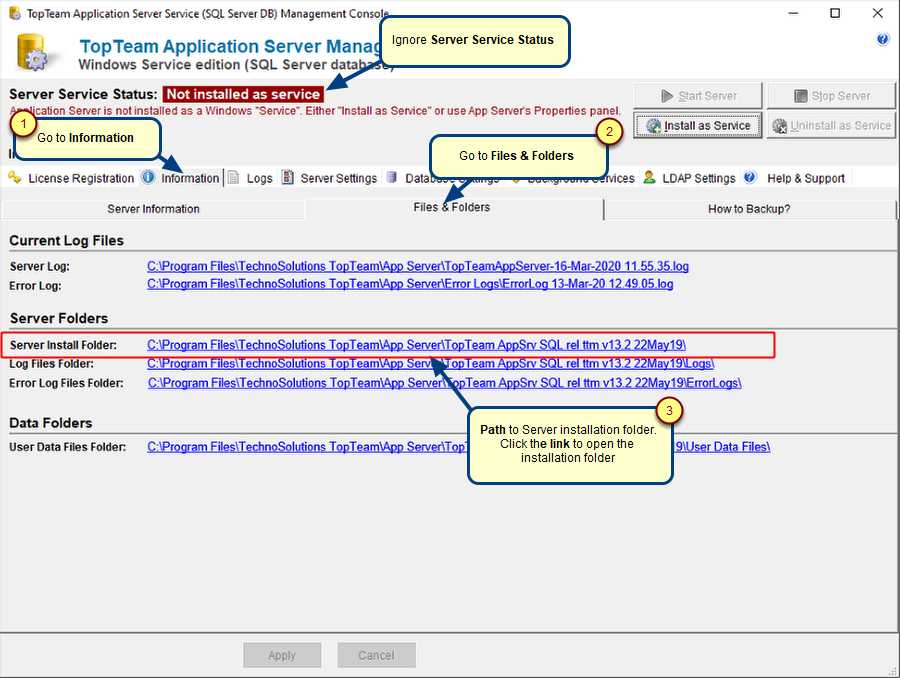
Task: Click the Information tab's blue info icon
Action: pyautogui.click(x=148, y=177)
